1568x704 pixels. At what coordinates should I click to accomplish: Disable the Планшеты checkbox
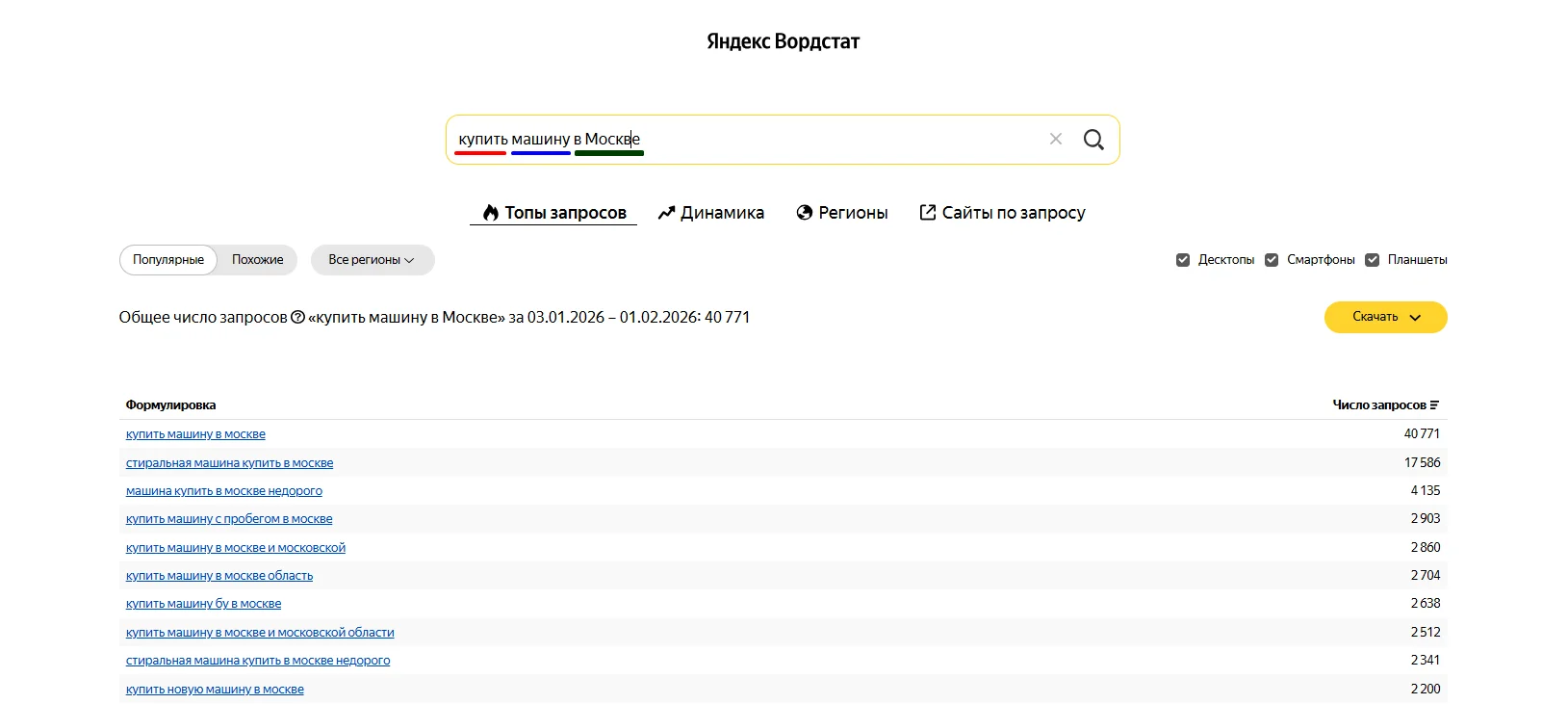[1373, 260]
